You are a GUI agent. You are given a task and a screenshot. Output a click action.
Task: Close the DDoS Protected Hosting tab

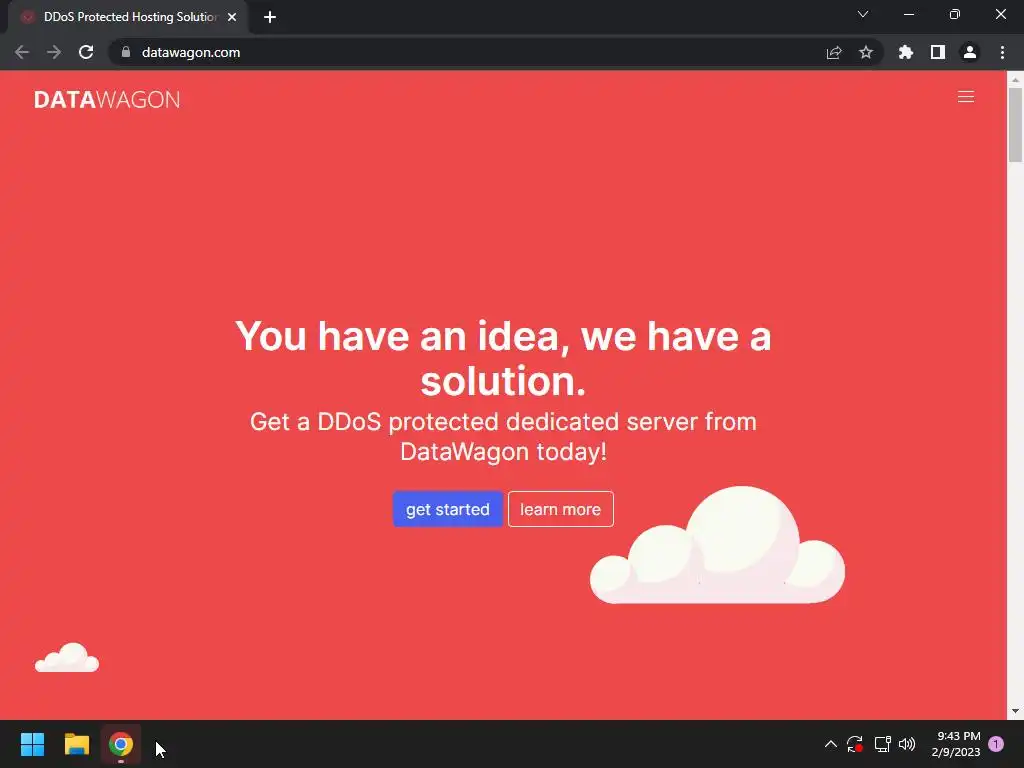pos(232,17)
